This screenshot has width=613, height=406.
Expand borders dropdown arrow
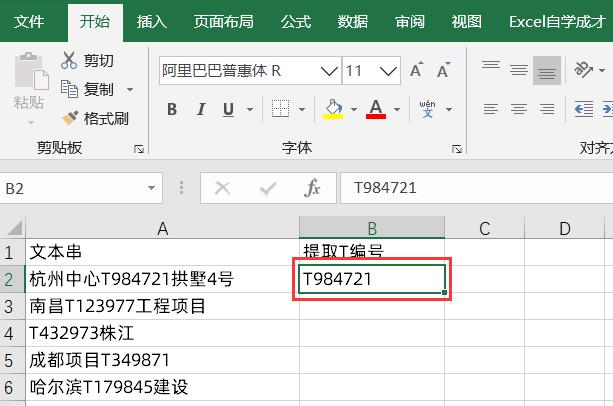[302, 109]
